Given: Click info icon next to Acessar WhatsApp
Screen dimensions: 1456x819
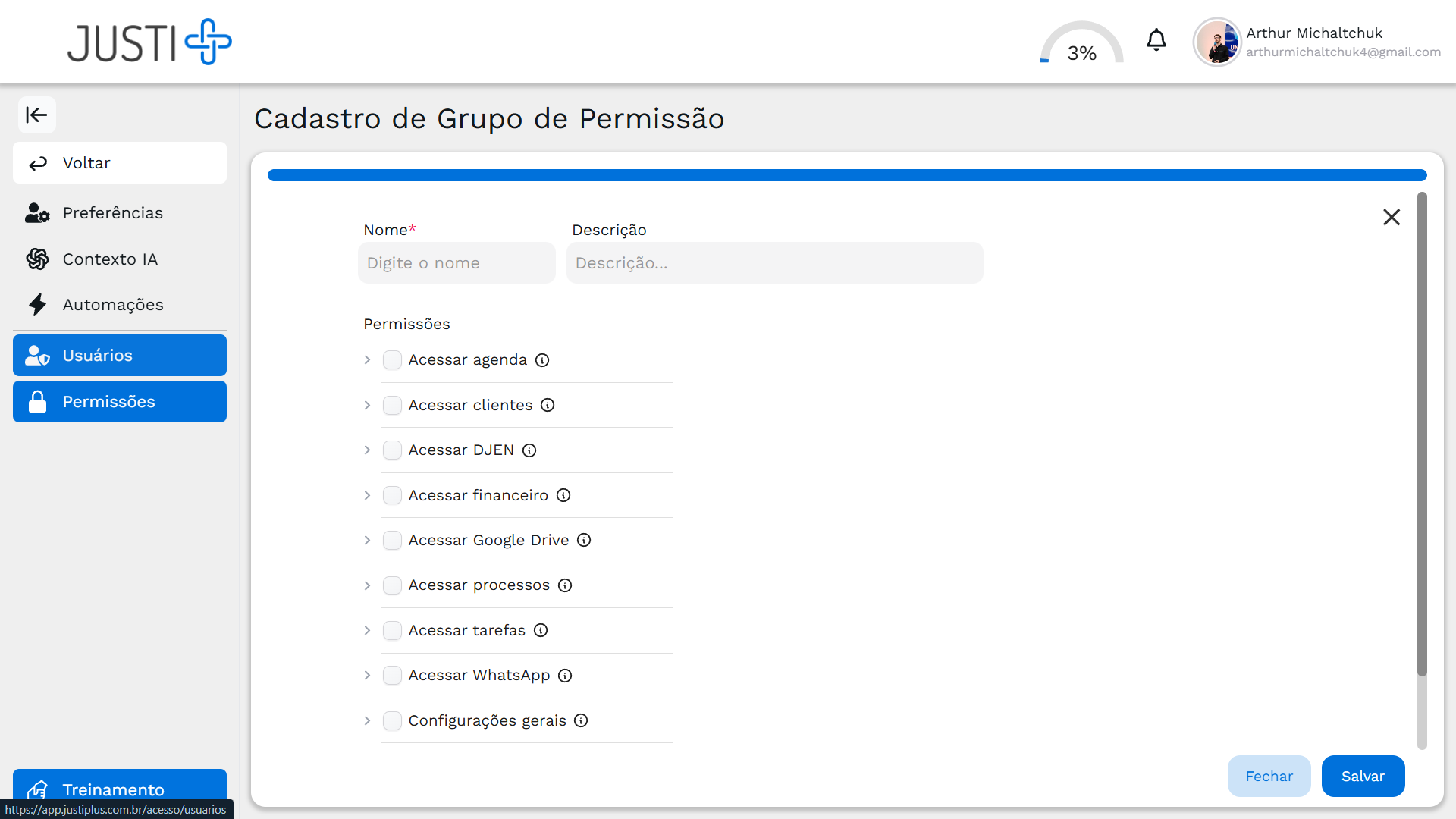Looking at the screenshot, I should click(565, 676).
